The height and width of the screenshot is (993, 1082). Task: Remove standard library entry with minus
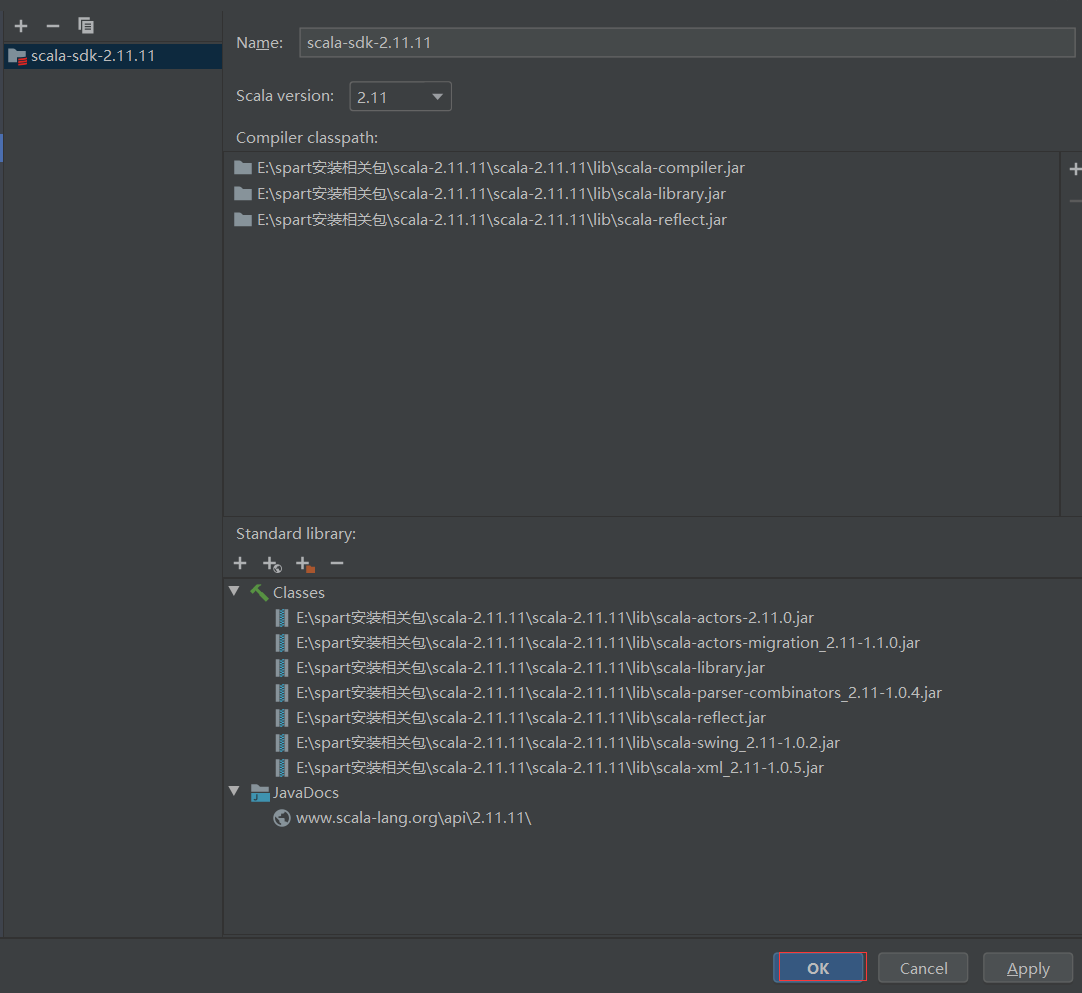click(x=337, y=564)
